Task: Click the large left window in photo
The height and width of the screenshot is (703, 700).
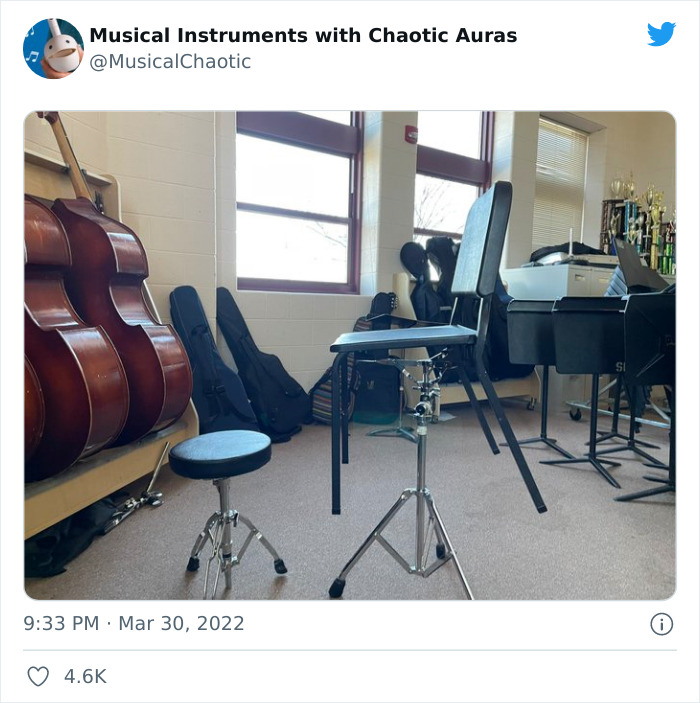Action: click(299, 203)
